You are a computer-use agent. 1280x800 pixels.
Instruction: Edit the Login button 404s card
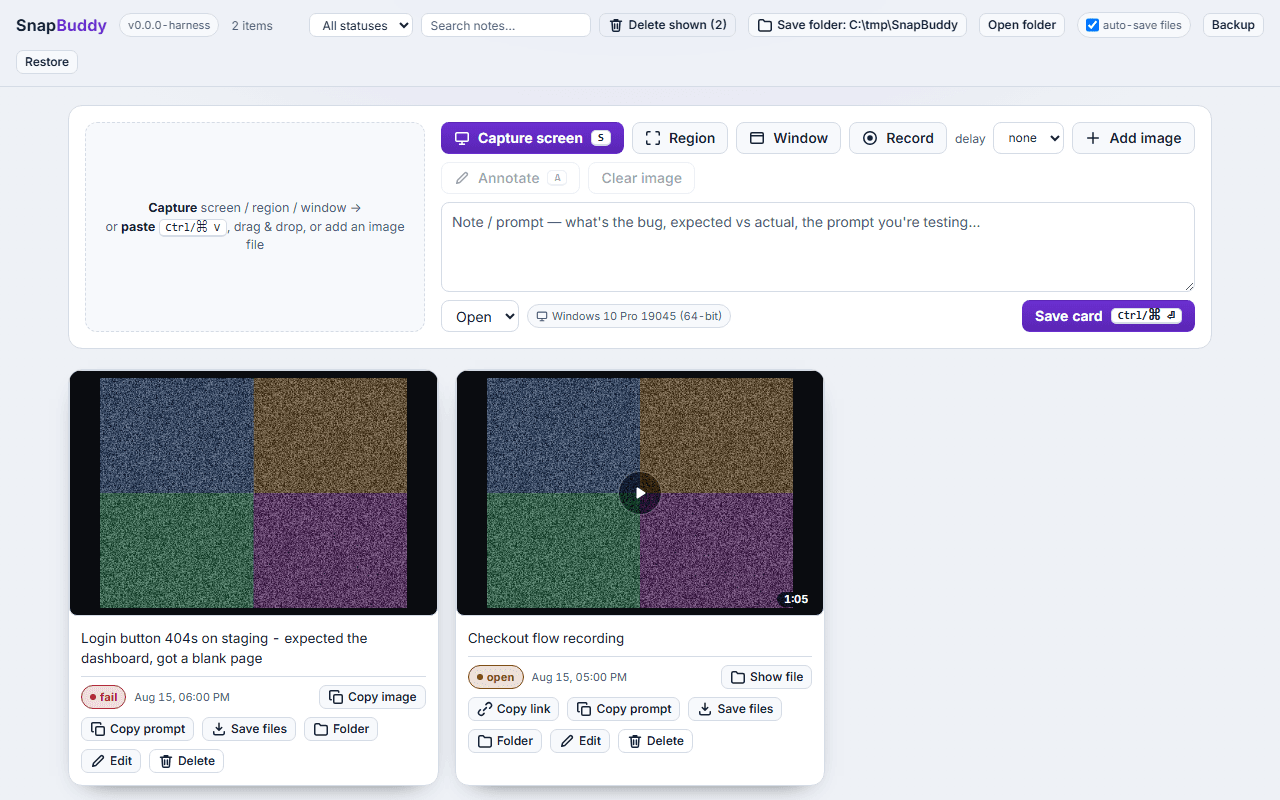click(x=111, y=761)
